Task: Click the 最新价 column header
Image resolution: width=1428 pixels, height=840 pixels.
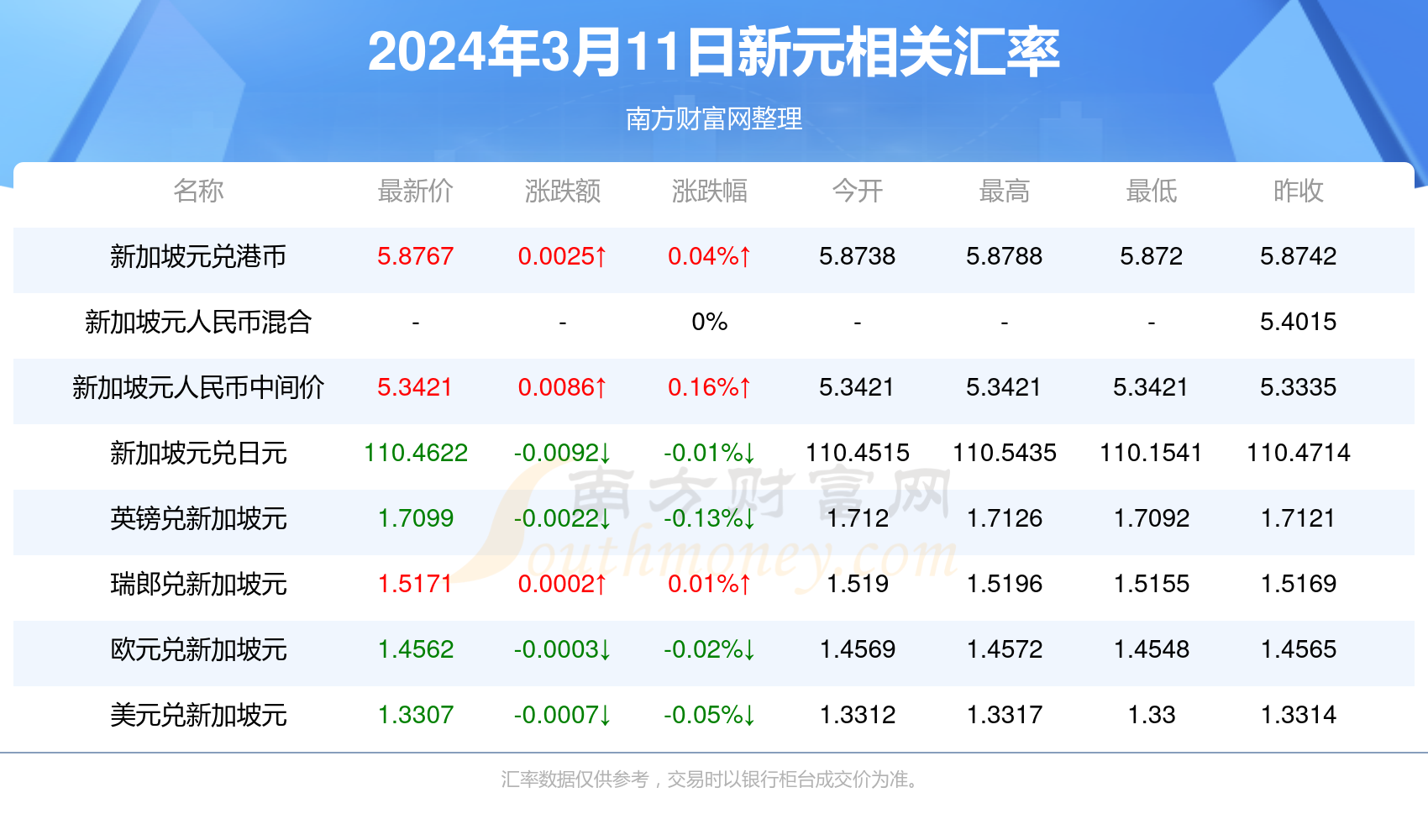Action: pos(416,191)
